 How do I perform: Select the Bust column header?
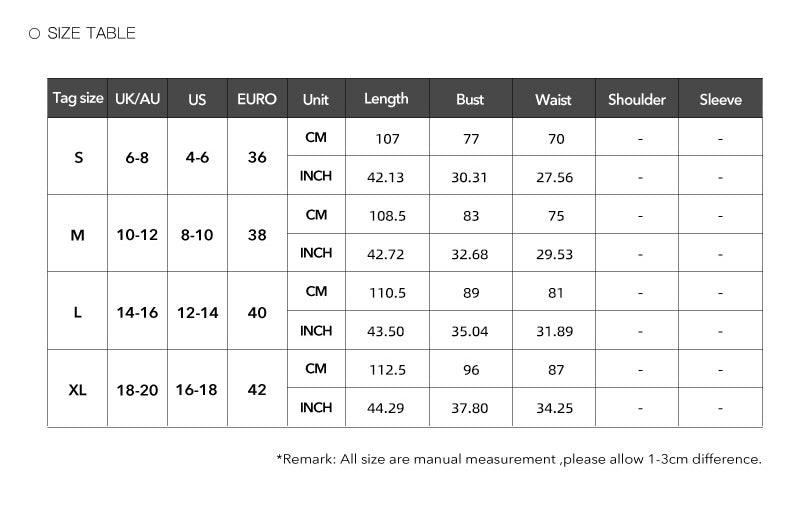click(470, 99)
